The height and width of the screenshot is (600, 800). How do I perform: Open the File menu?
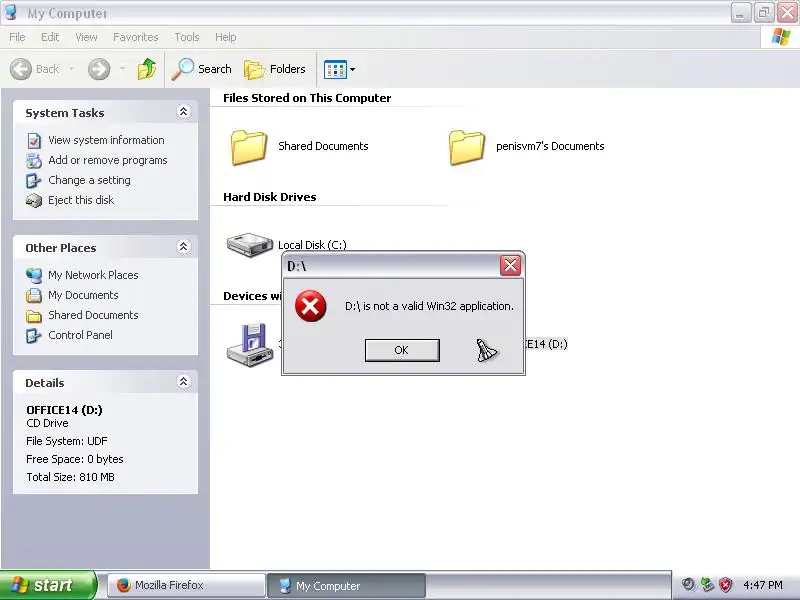[x=17, y=37]
